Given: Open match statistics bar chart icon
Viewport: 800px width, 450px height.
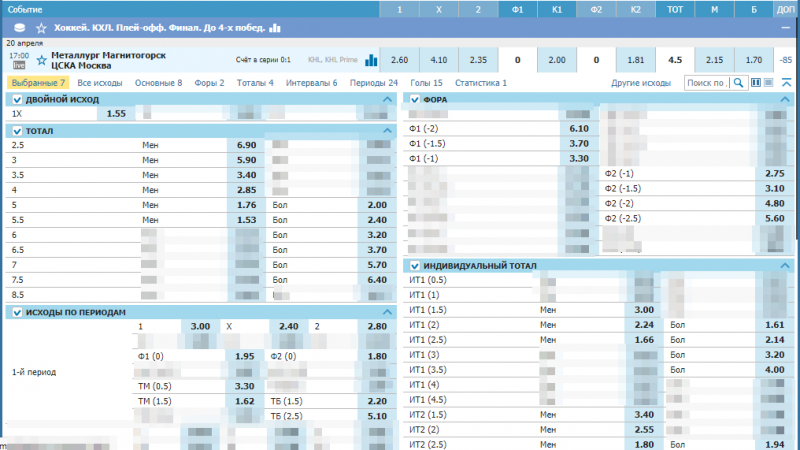Looking at the screenshot, I should [x=371, y=60].
